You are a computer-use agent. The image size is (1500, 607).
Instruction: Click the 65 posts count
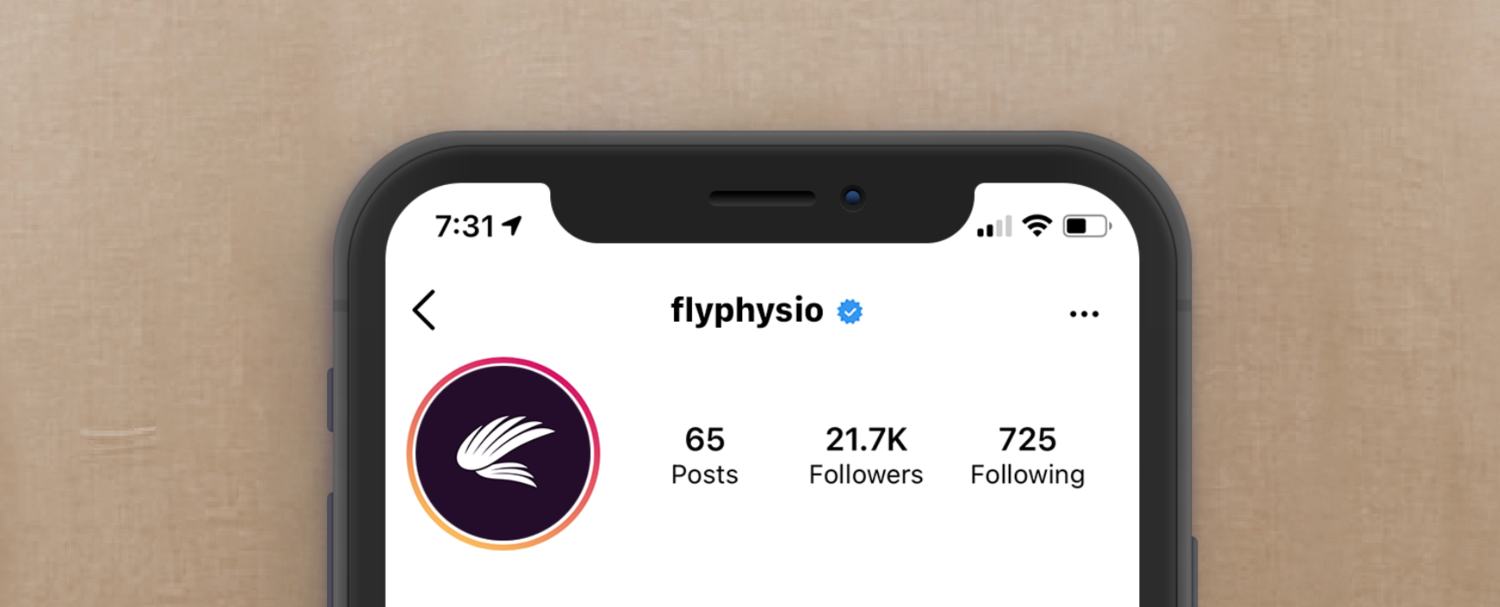[x=705, y=439]
